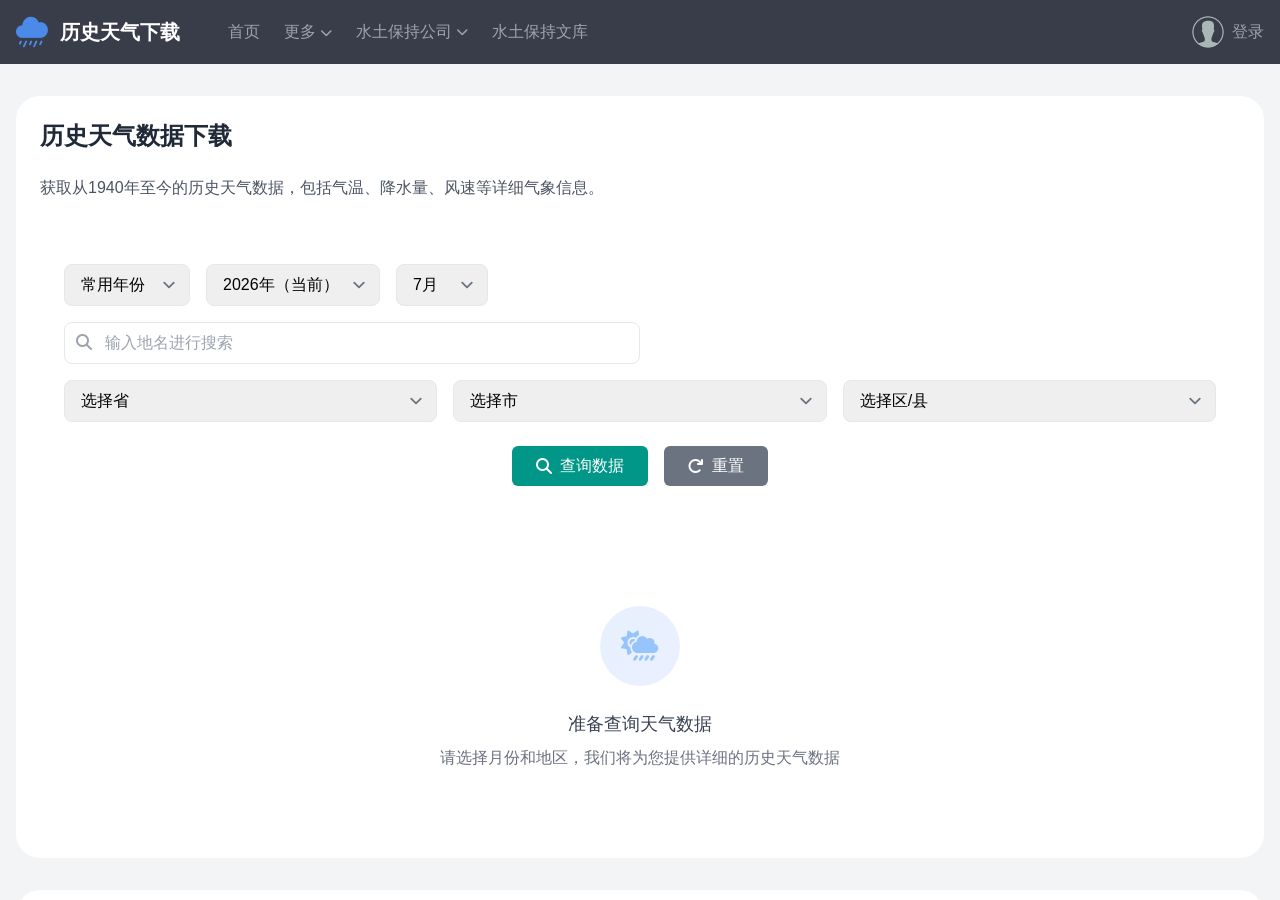Expand the 水土保持公司 navigation menu
Viewport: 1280px width, 900px height.
click(x=412, y=32)
